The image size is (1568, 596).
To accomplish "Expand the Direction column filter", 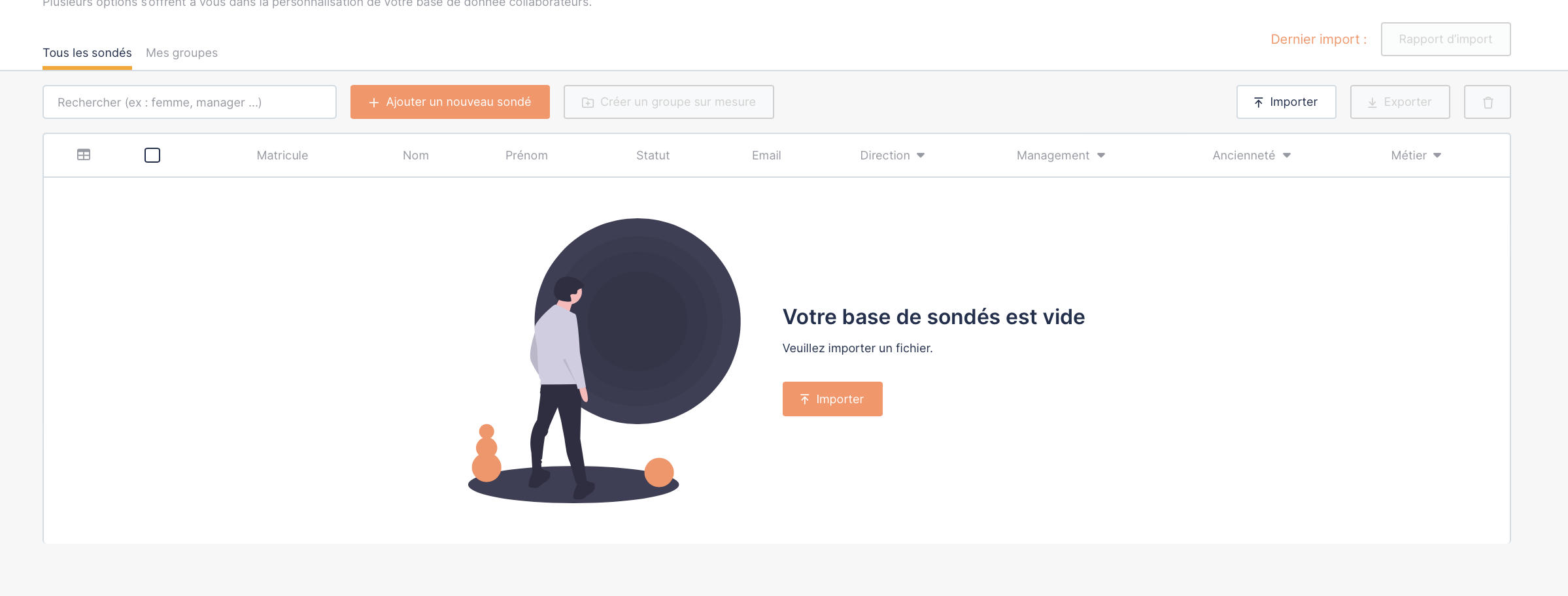I will point(921,156).
